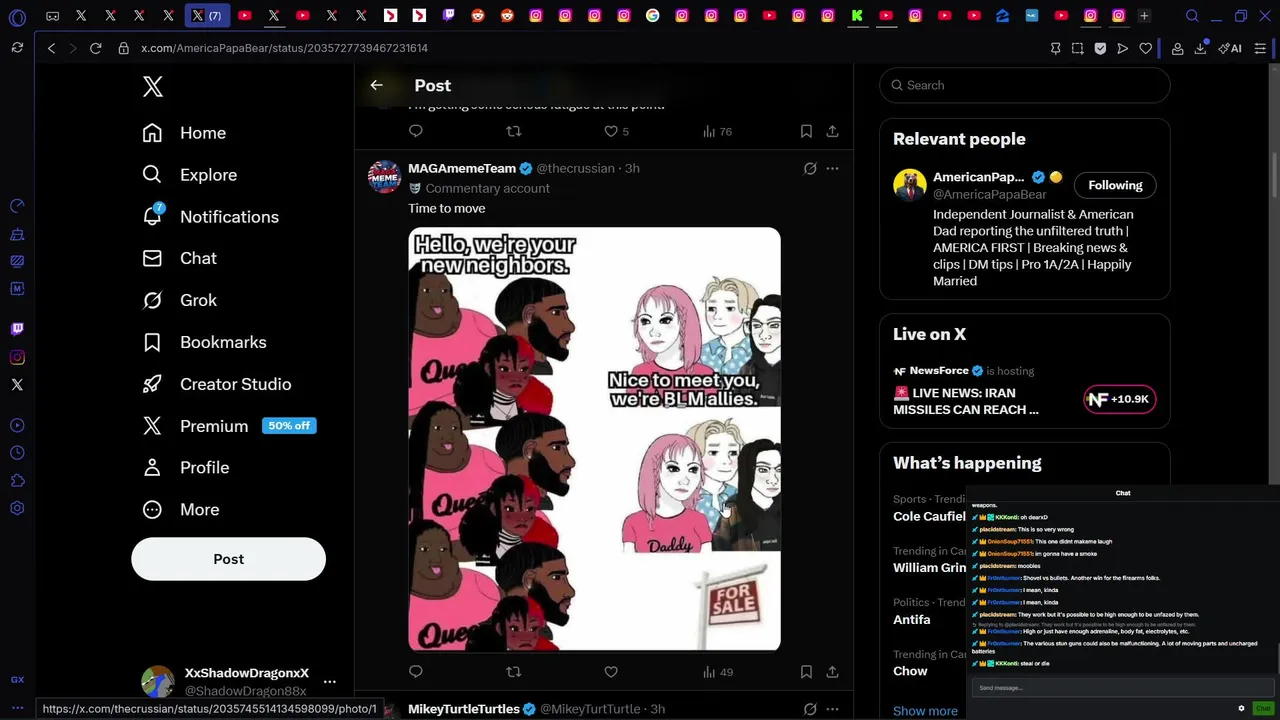Bookmark the upper post with 76 views
The height and width of the screenshot is (720, 1280).
(806, 131)
